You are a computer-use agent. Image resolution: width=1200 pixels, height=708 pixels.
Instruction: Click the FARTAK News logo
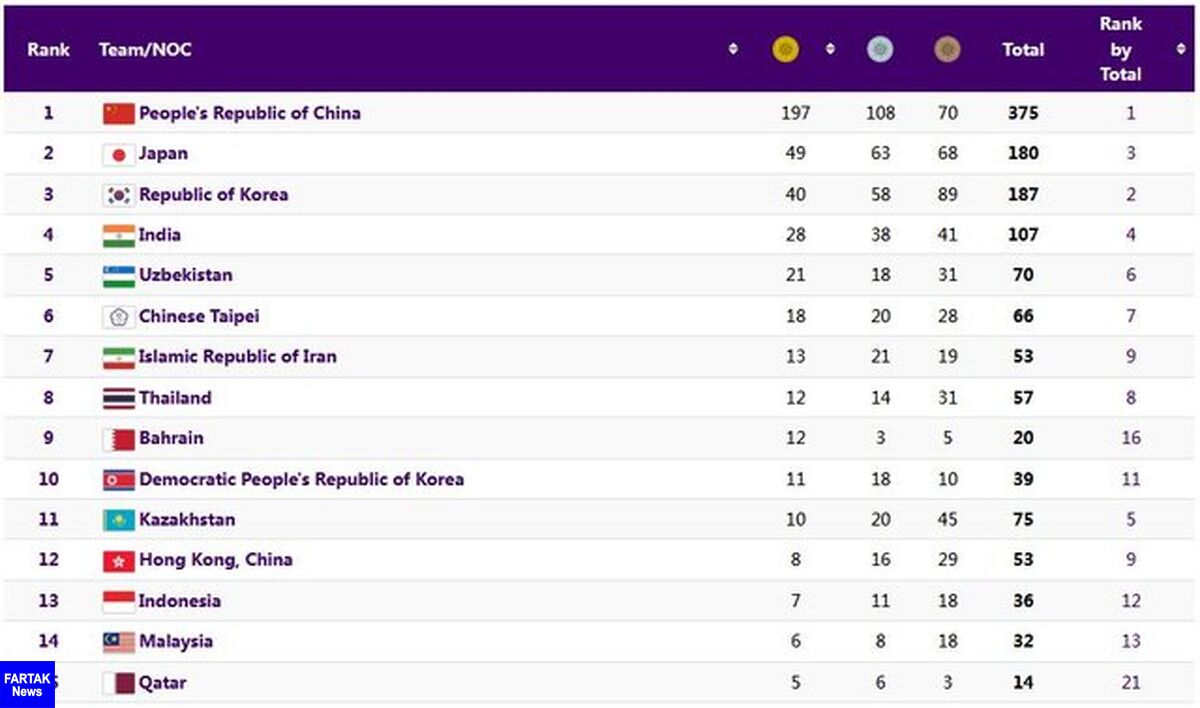click(27, 684)
